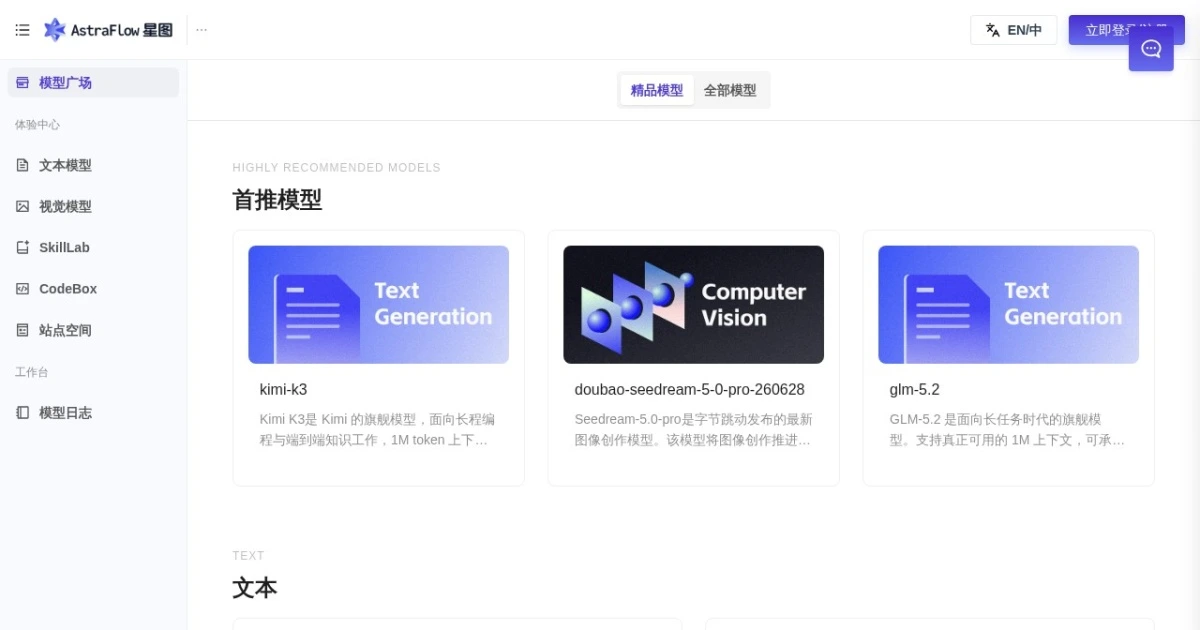Switch language with EN/中 button
This screenshot has width=1200, height=630.
pyautogui.click(x=1013, y=30)
